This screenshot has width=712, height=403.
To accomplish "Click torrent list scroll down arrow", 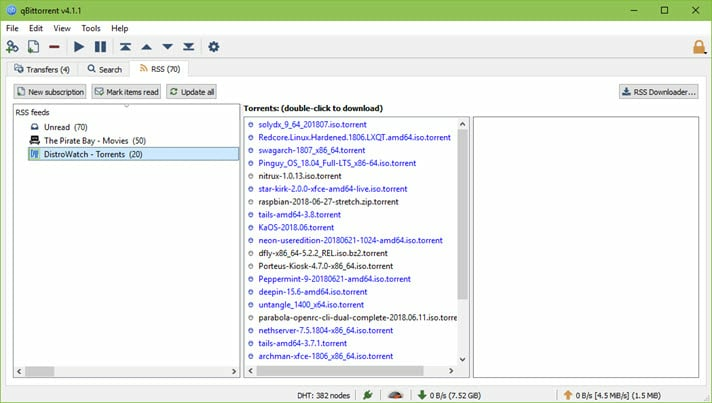I will pyautogui.click(x=462, y=359).
